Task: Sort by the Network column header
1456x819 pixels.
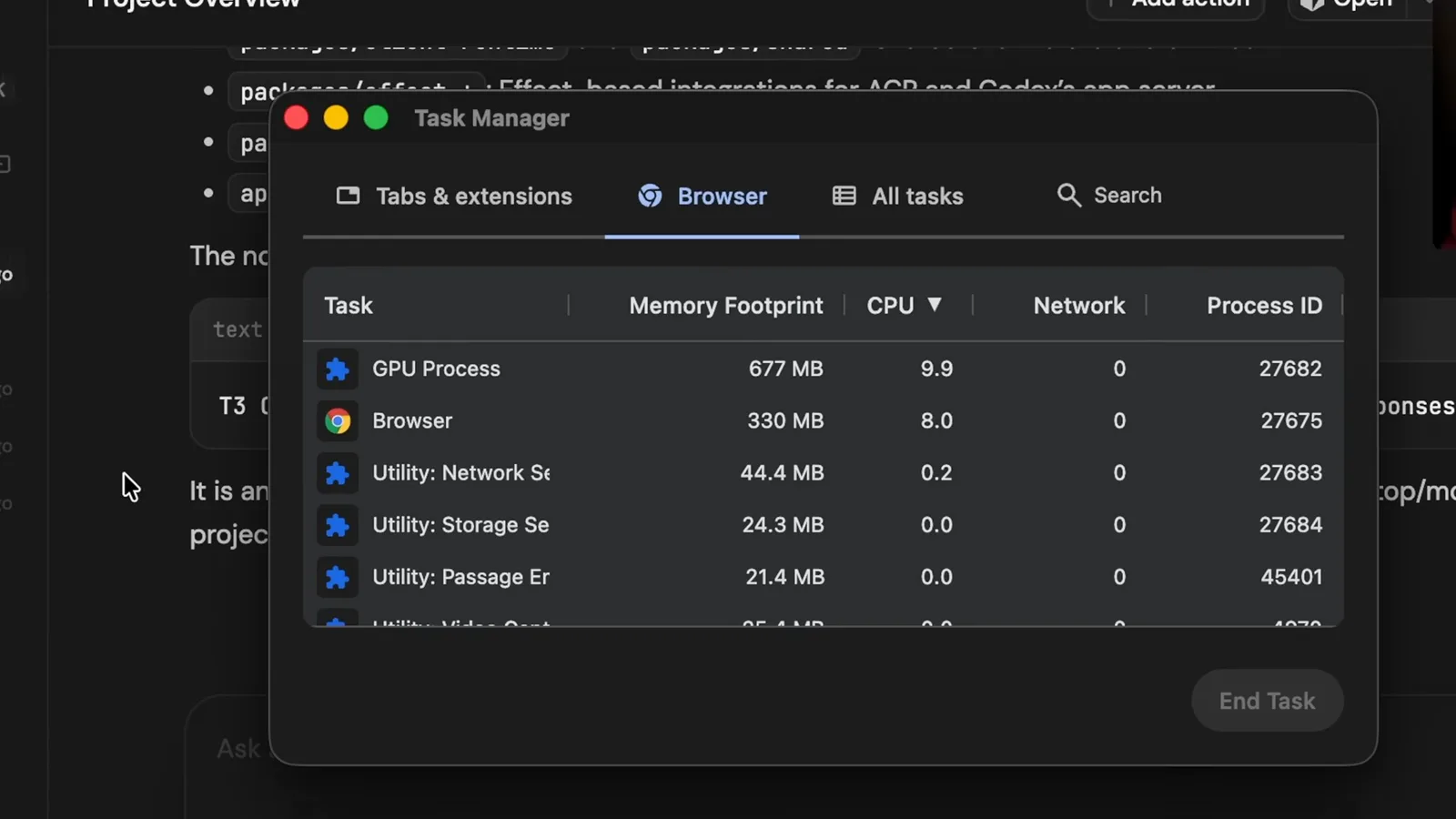Action: point(1079,306)
